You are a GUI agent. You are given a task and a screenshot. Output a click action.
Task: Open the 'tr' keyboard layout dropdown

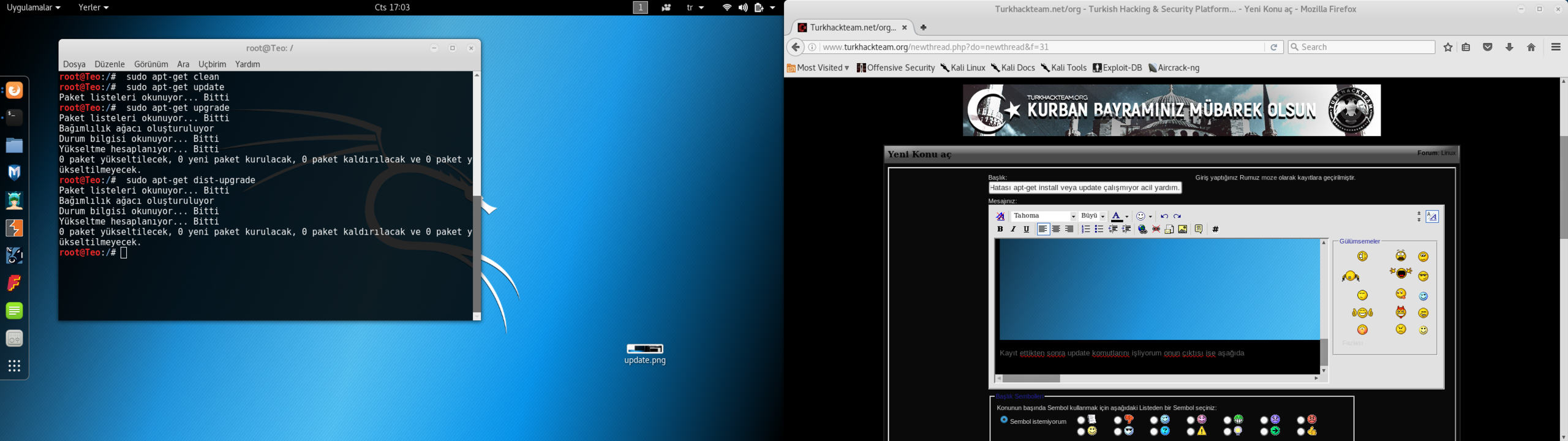click(x=695, y=7)
